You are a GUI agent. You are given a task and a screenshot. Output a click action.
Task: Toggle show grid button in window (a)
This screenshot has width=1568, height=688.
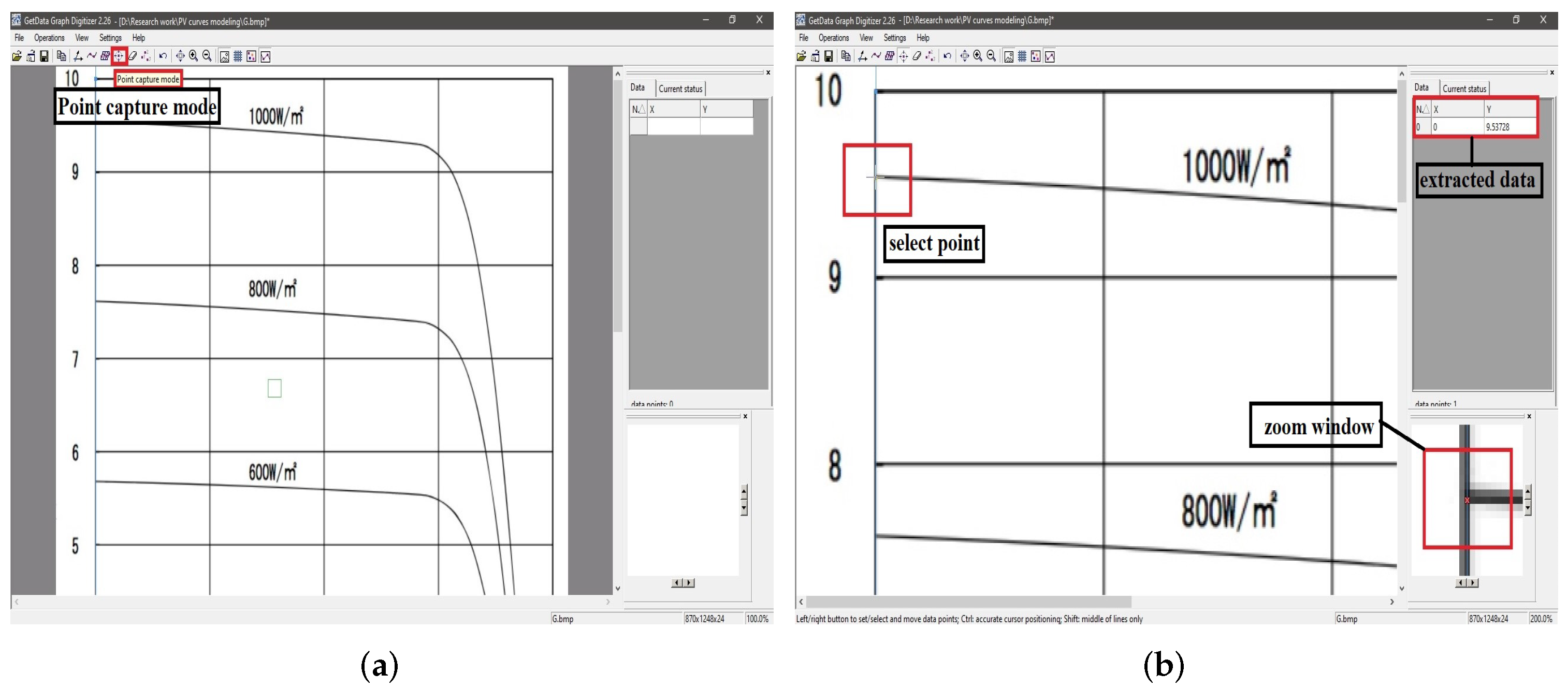[238, 56]
